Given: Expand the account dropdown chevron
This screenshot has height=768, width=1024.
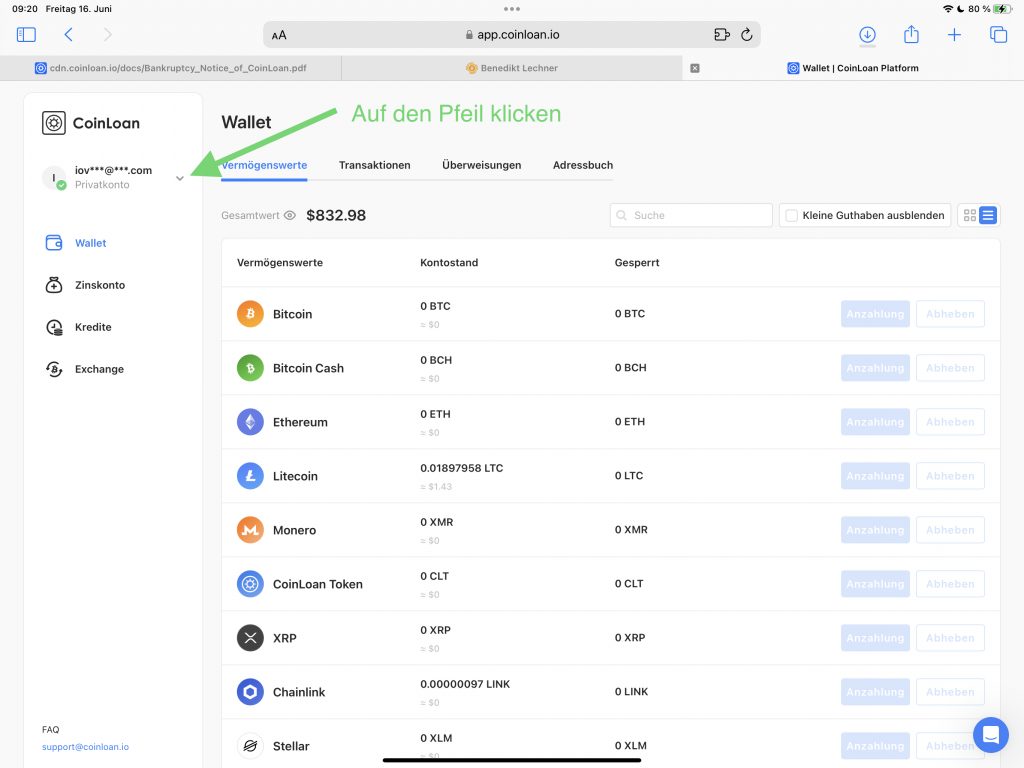Looking at the screenshot, I should (180, 178).
